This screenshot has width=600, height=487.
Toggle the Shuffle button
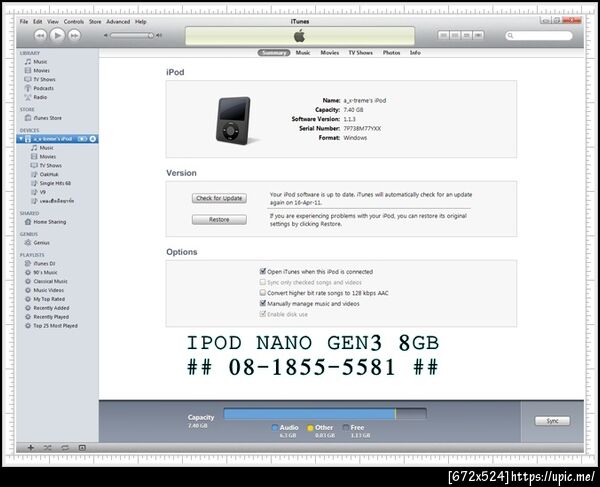47,448
